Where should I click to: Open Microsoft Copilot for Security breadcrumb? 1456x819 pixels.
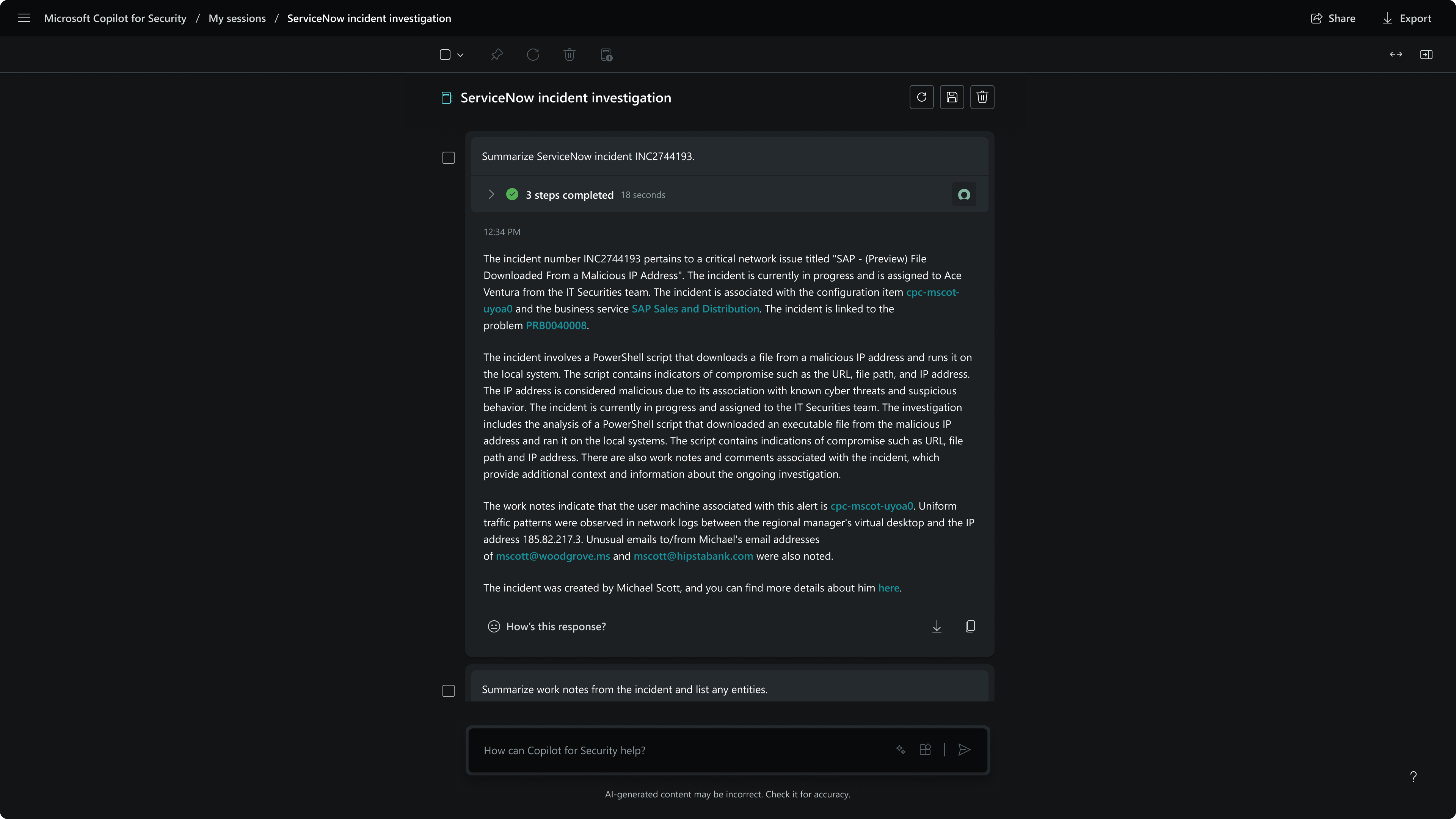115,18
